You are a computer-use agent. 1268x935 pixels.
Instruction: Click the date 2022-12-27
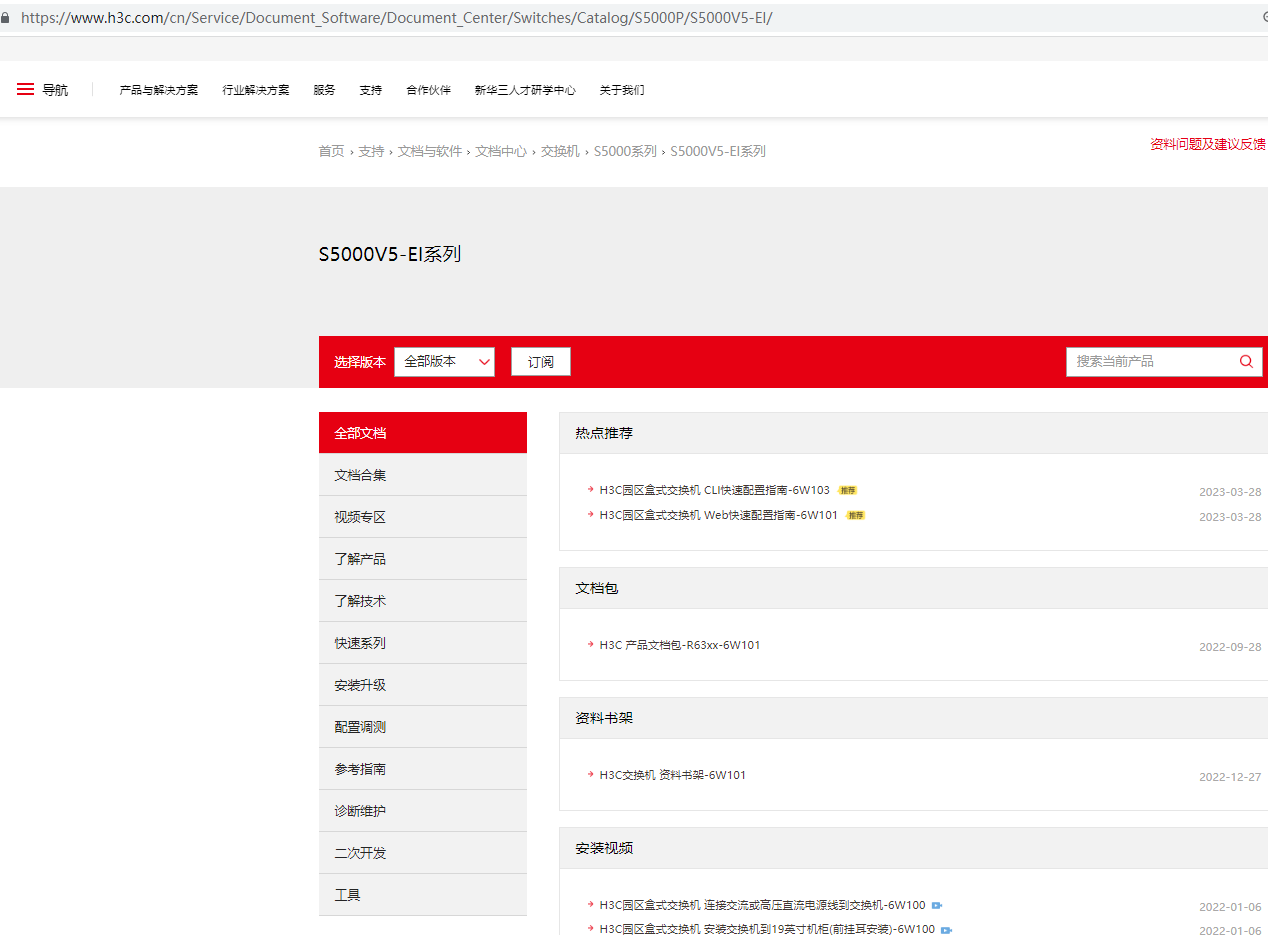pos(1230,777)
